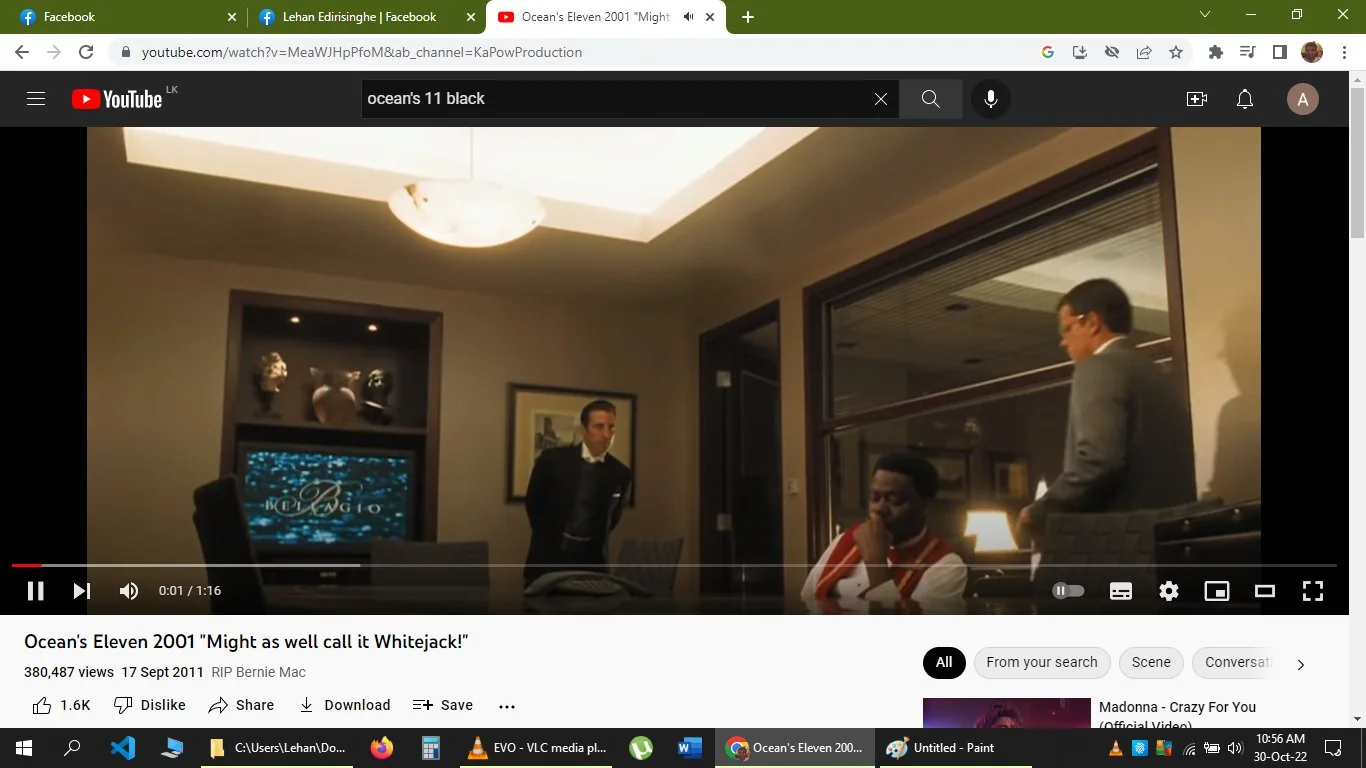This screenshot has height=768, width=1366.
Task: Reload the current page
Action: pyautogui.click(x=86, y=52)
